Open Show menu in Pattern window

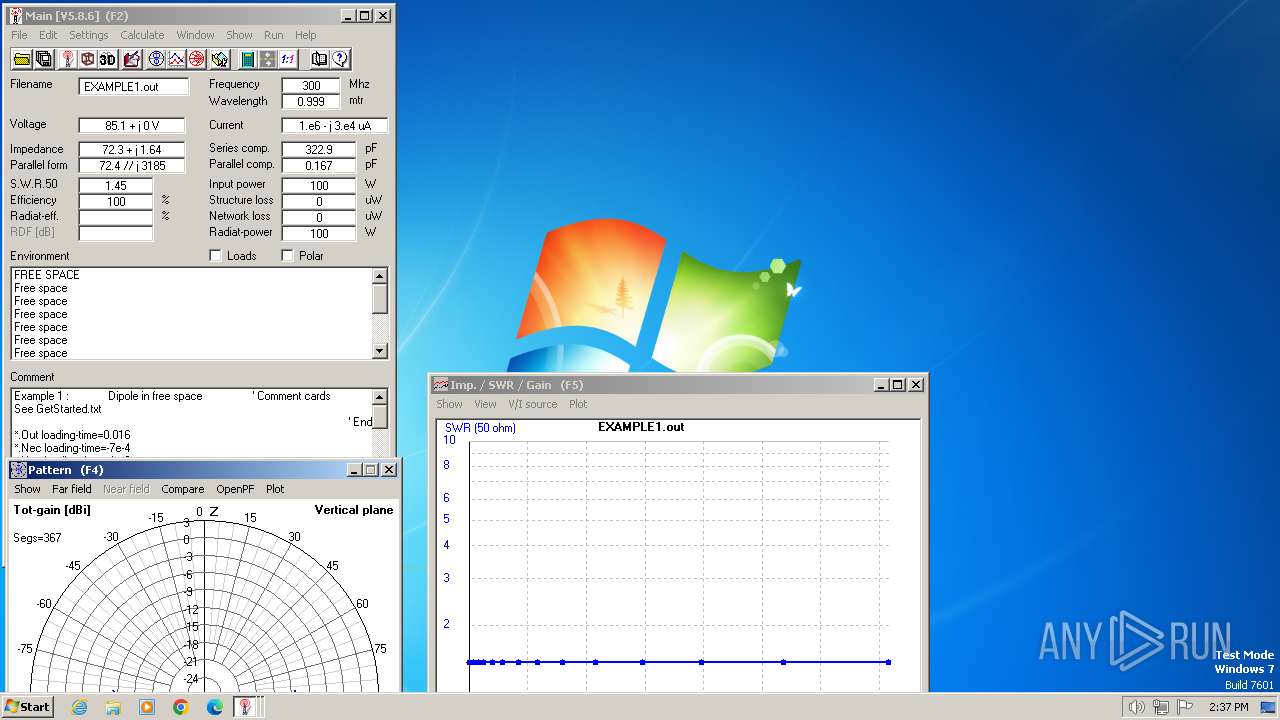point(27,489)
